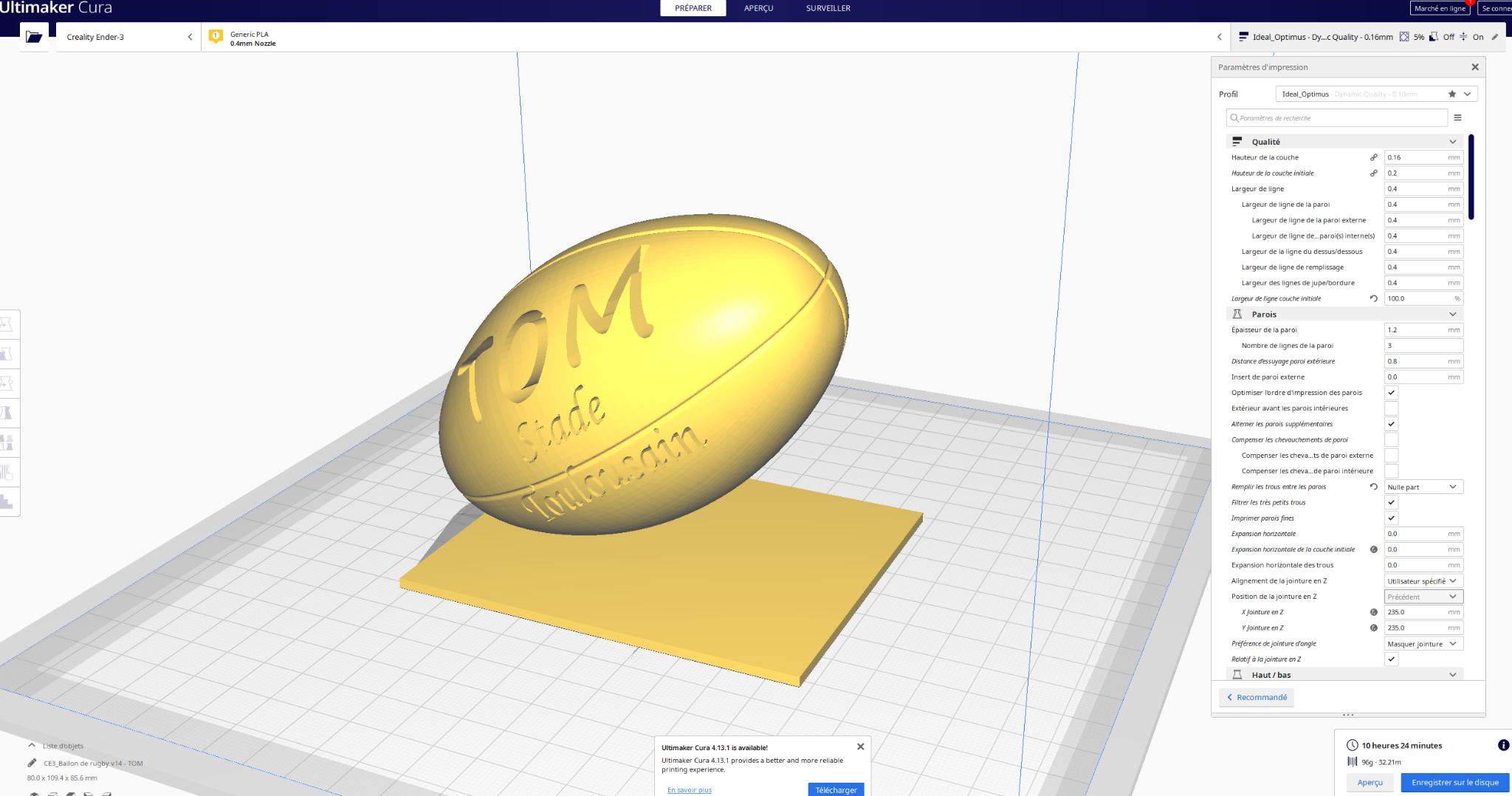Click the Generic PLA material icon
This screenshot has width=1512, height=796.
216,36
